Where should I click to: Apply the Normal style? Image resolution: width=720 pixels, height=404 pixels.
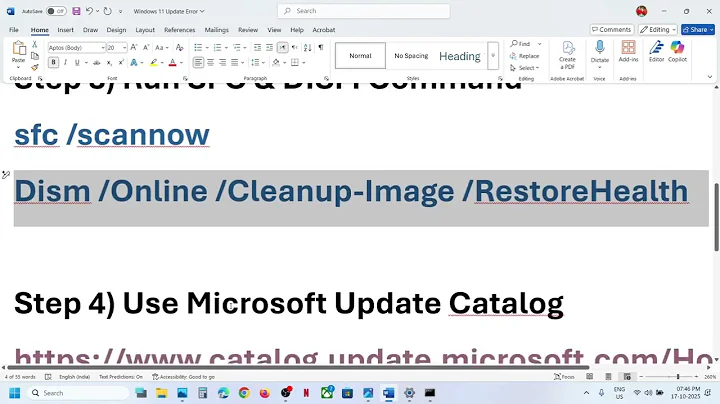[x=360, y=56]
